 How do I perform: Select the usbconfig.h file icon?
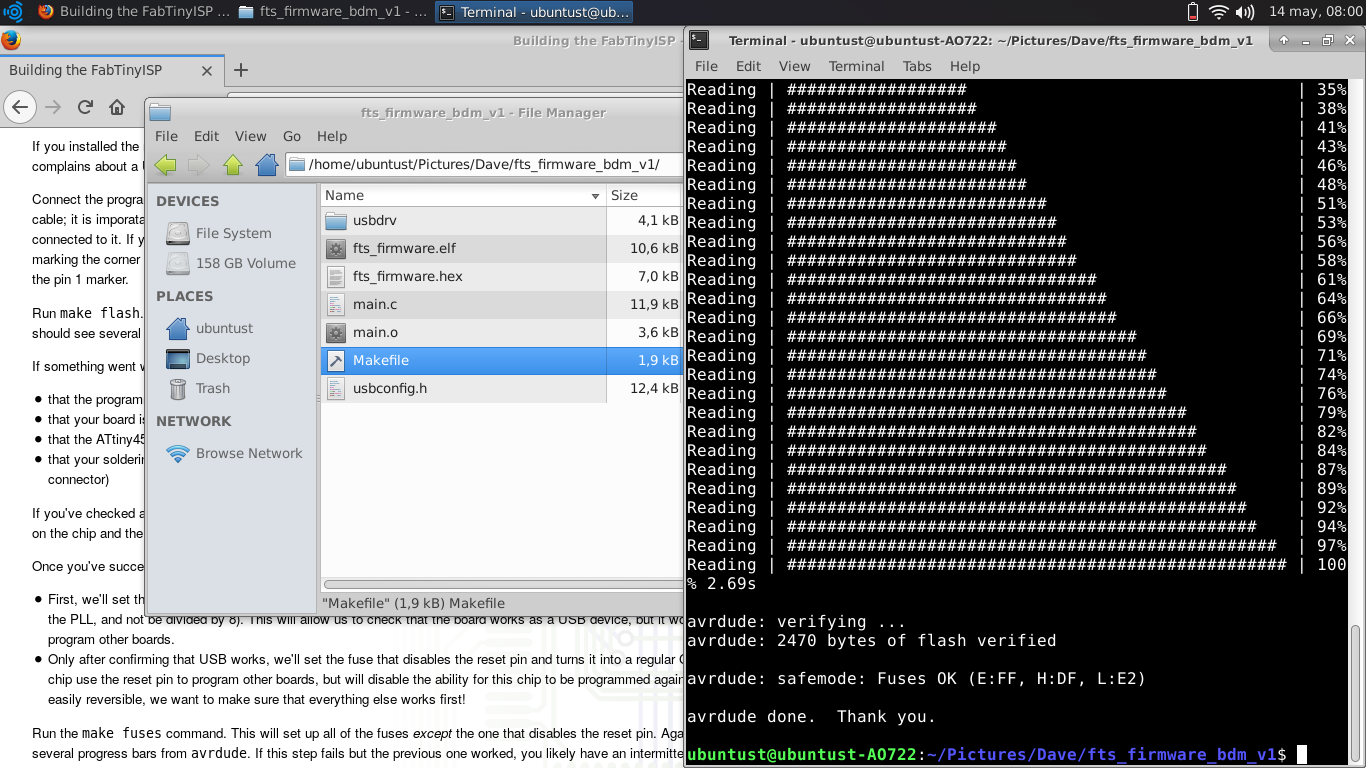(336, 388)
